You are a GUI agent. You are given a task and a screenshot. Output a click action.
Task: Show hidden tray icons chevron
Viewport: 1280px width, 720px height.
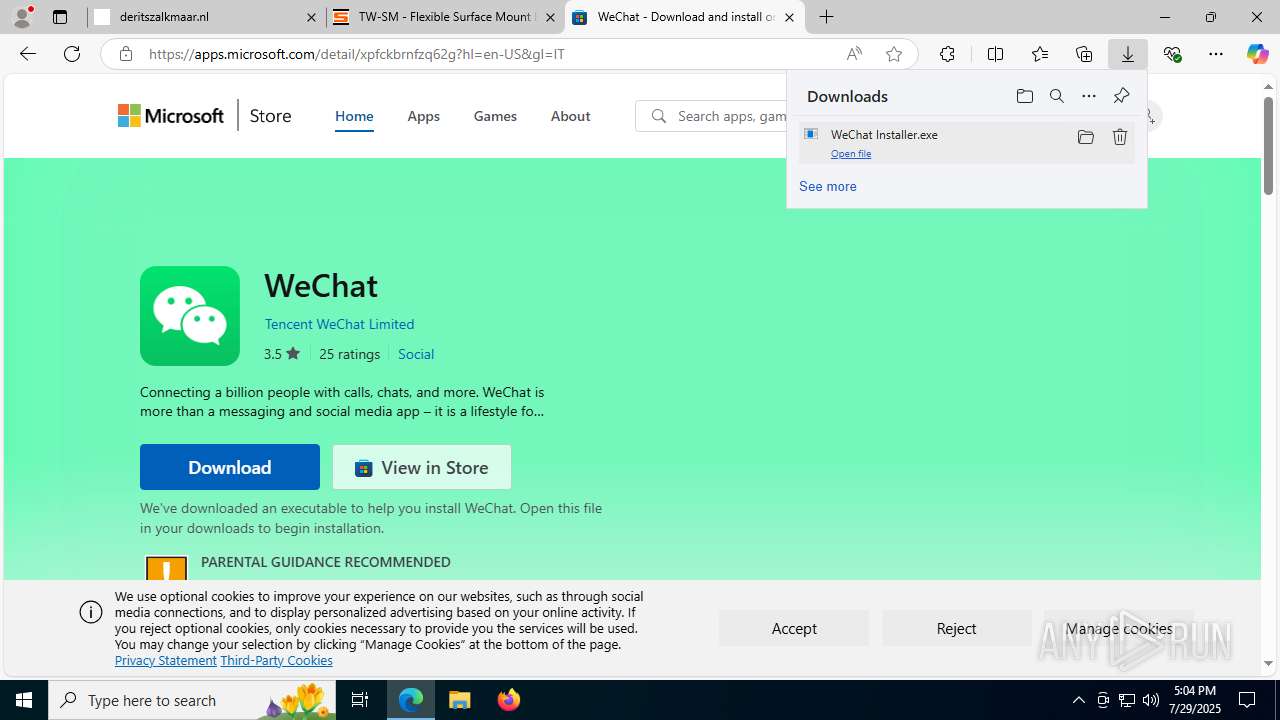(x=1078, y=700)
